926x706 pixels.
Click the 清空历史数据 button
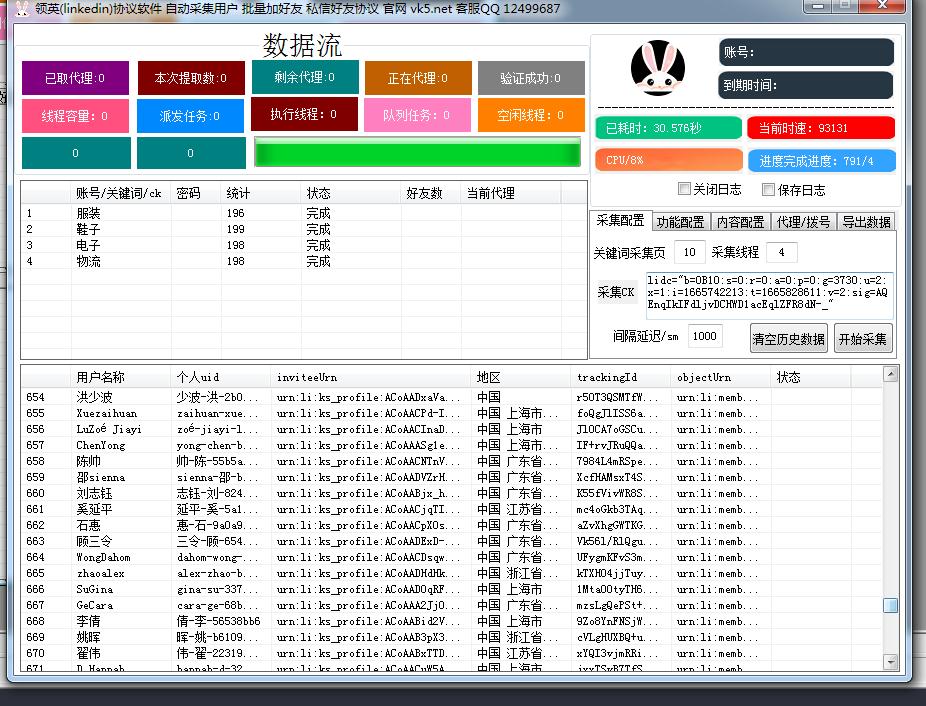tap(788, 338)
